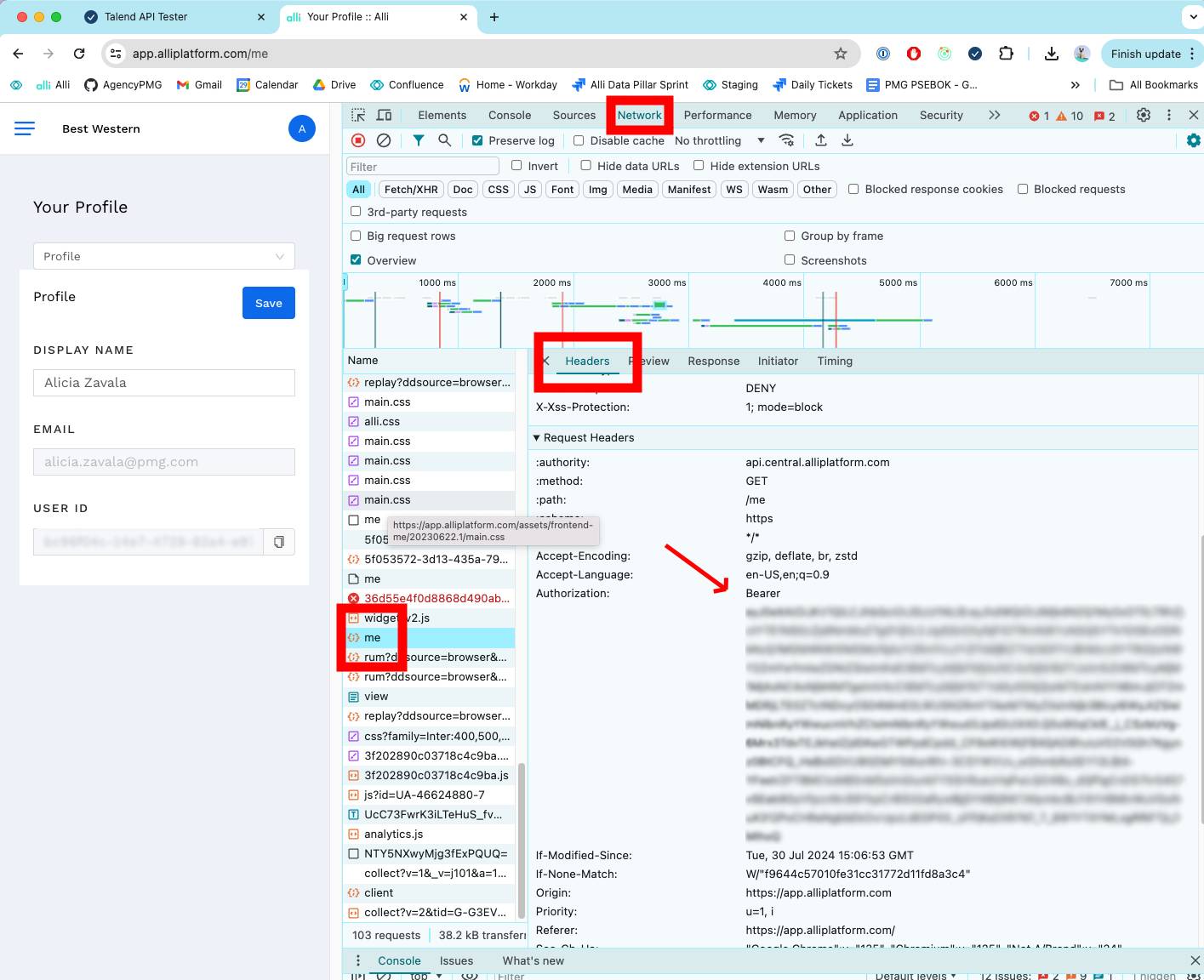Viewport: 1204px width, 980px height.
Task: Click the record network log stop icon
Action: pos(358,140)
